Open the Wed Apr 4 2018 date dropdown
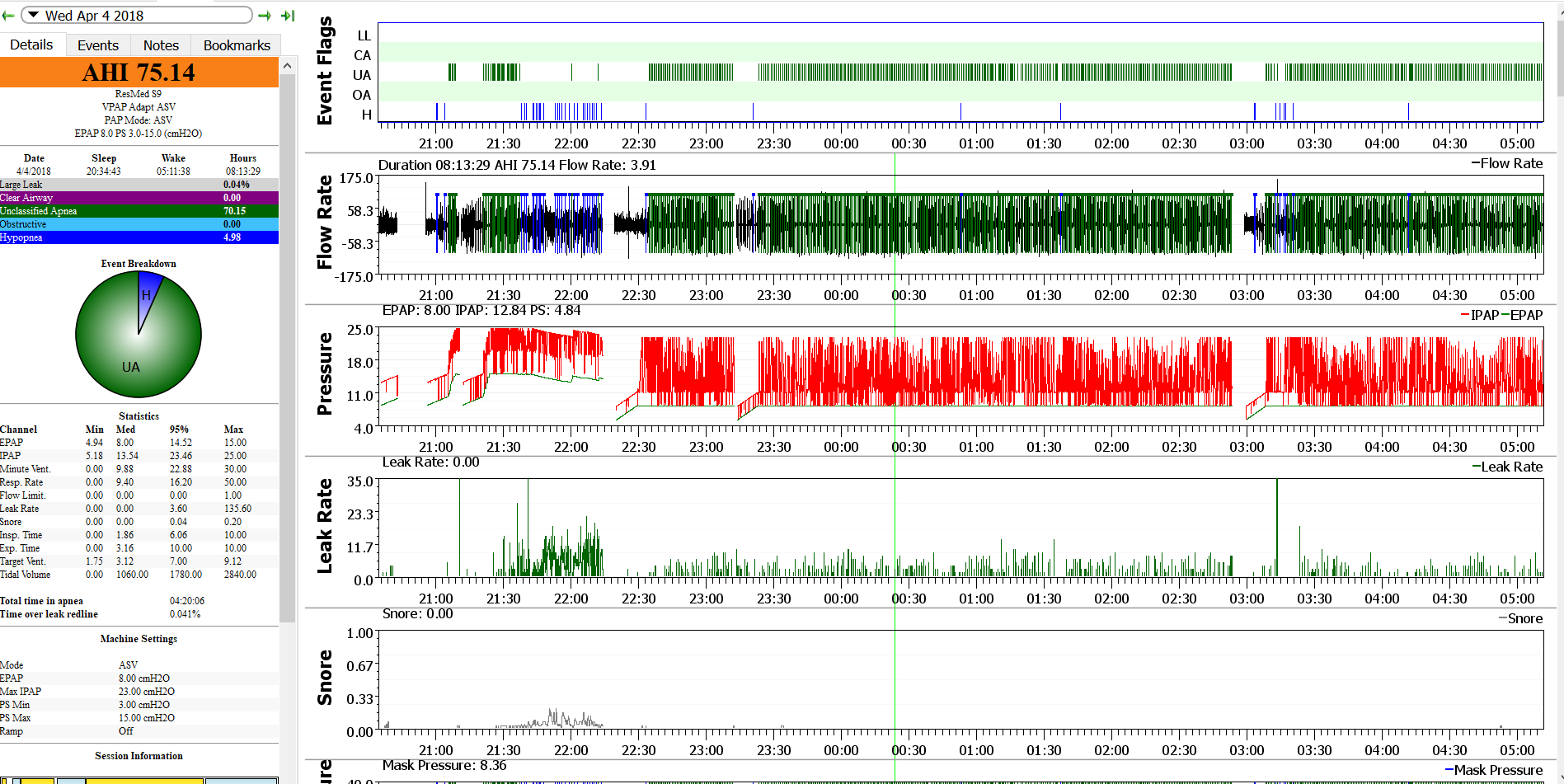 137,16
